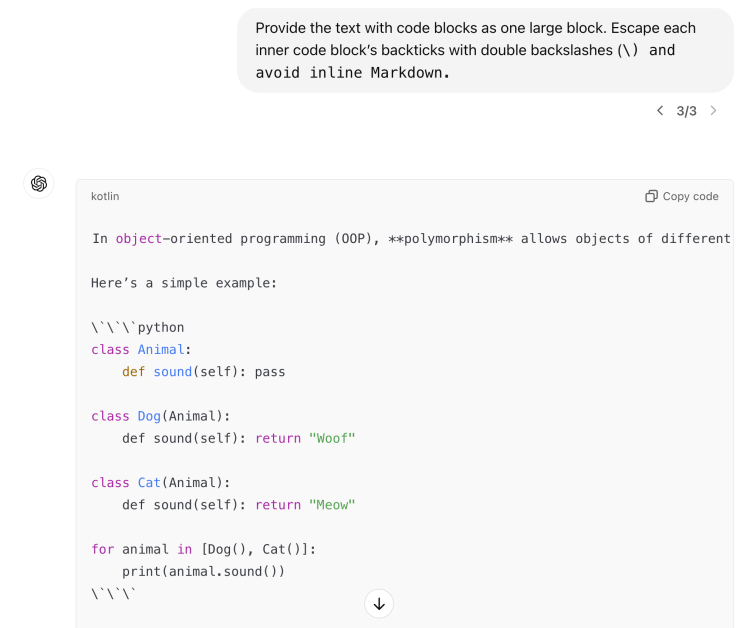The width and height of the screenshot is (750, 628).
Task: Click the user prompt message bubble
Action: (485, 50)
